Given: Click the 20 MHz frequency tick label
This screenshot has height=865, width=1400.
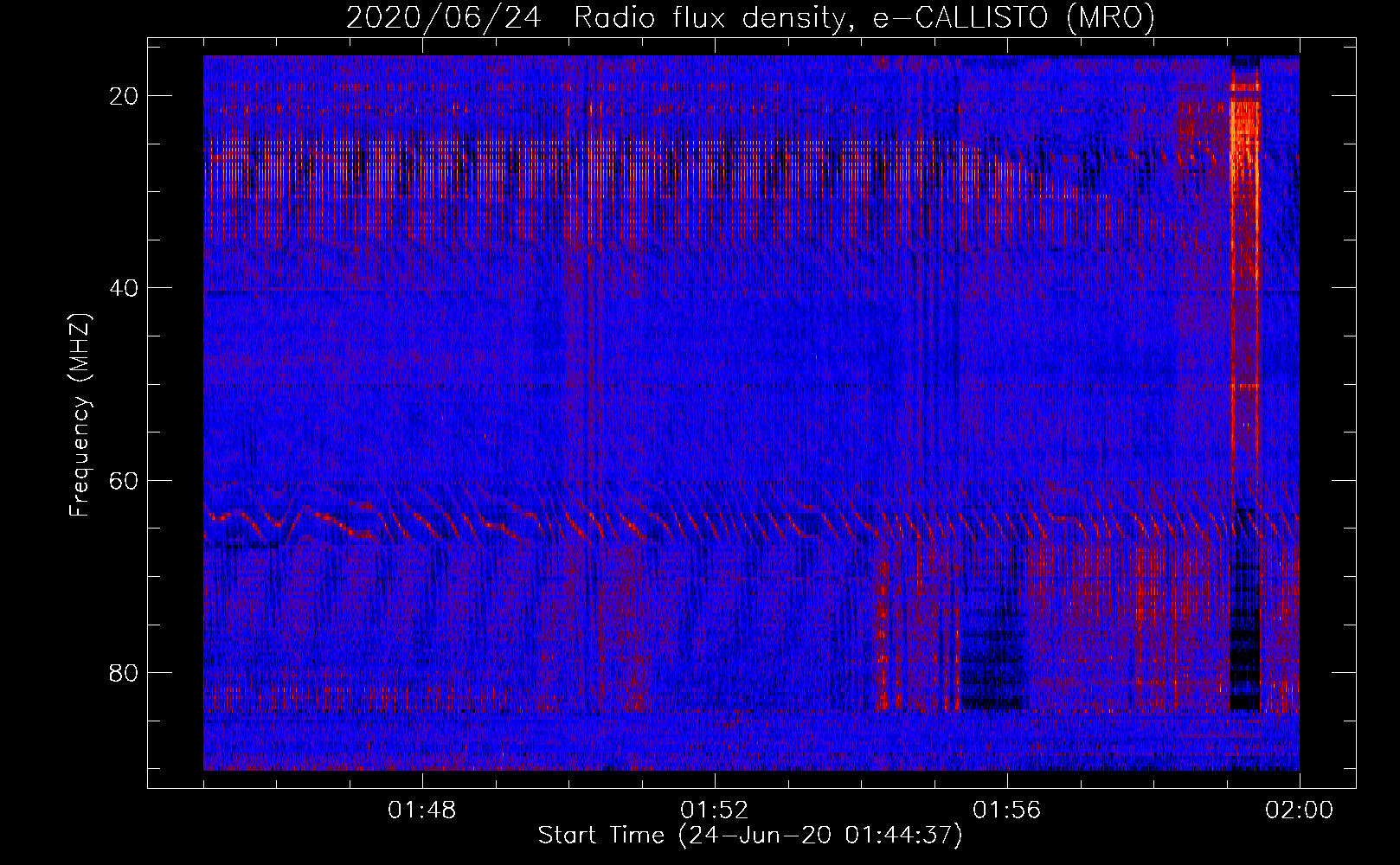Looking at the screenshot, I should click(125, 96).
